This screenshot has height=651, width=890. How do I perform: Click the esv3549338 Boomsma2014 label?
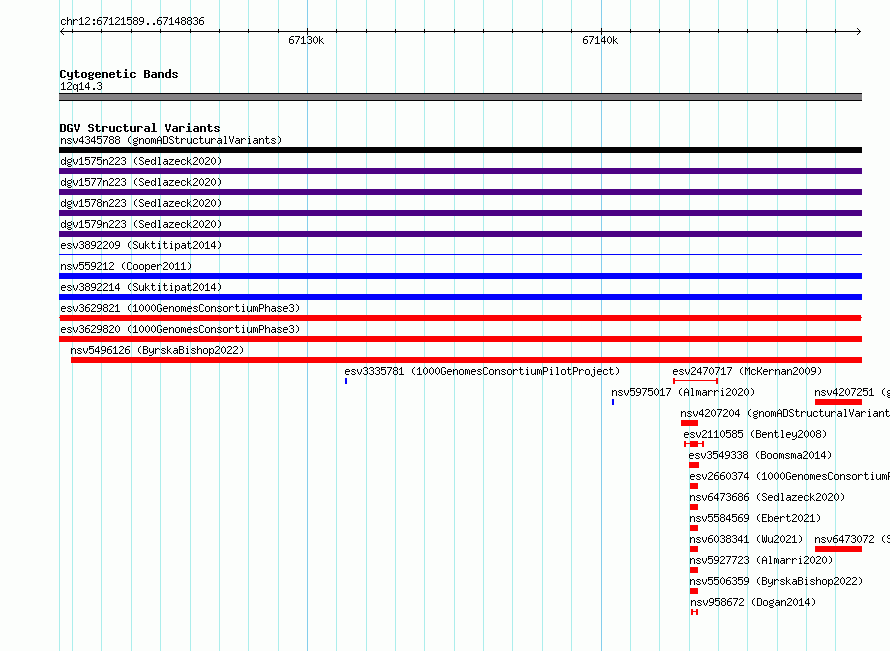click(760, 455)
